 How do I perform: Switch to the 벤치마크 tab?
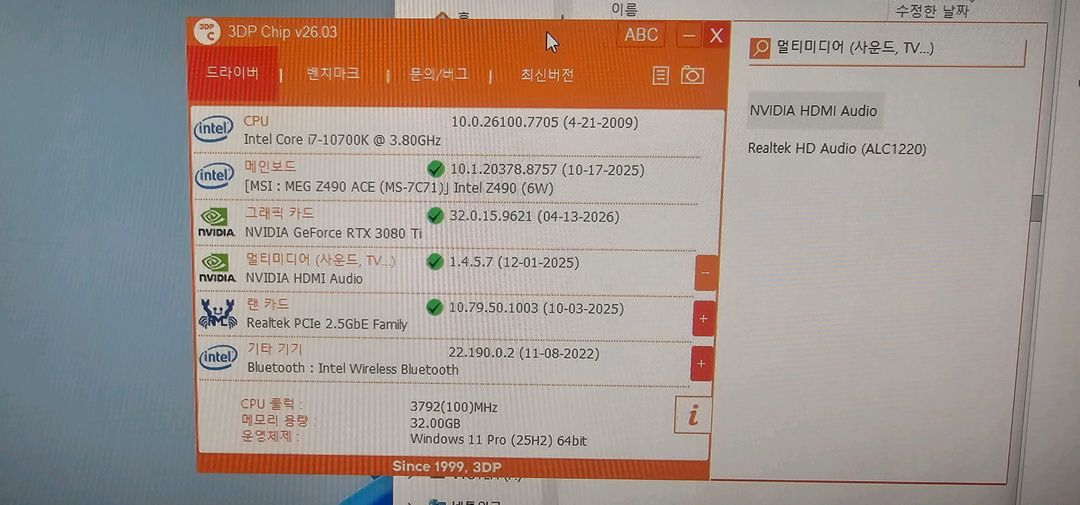(333, 74)
